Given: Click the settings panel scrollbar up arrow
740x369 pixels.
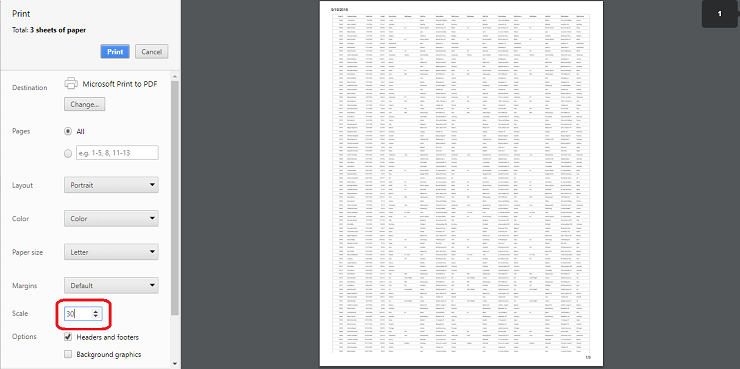Looking at the screenshot, I should (x=175, y=76).
